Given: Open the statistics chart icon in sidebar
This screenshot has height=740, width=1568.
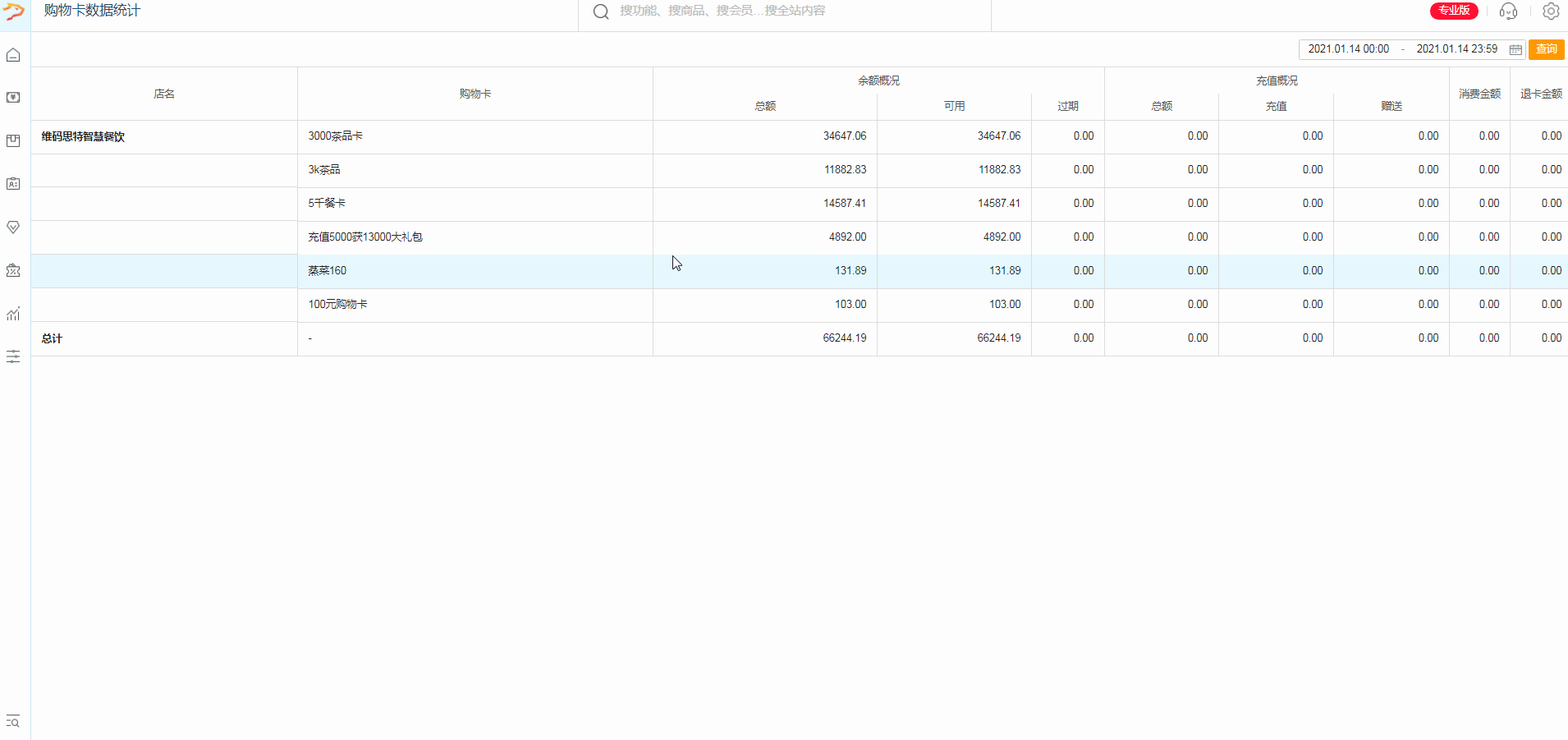Looking at the screenshot, I should pos(13,314).
